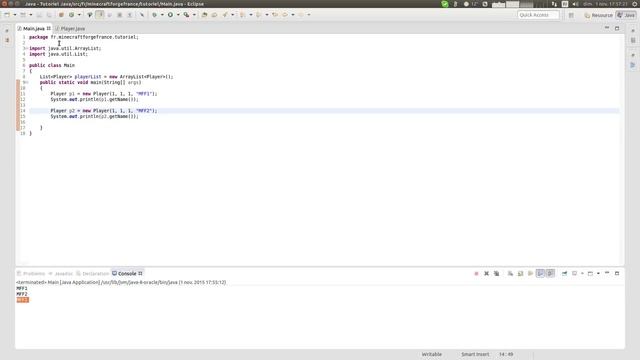Click the highlighted MFF2 console output

pos(22,300)
